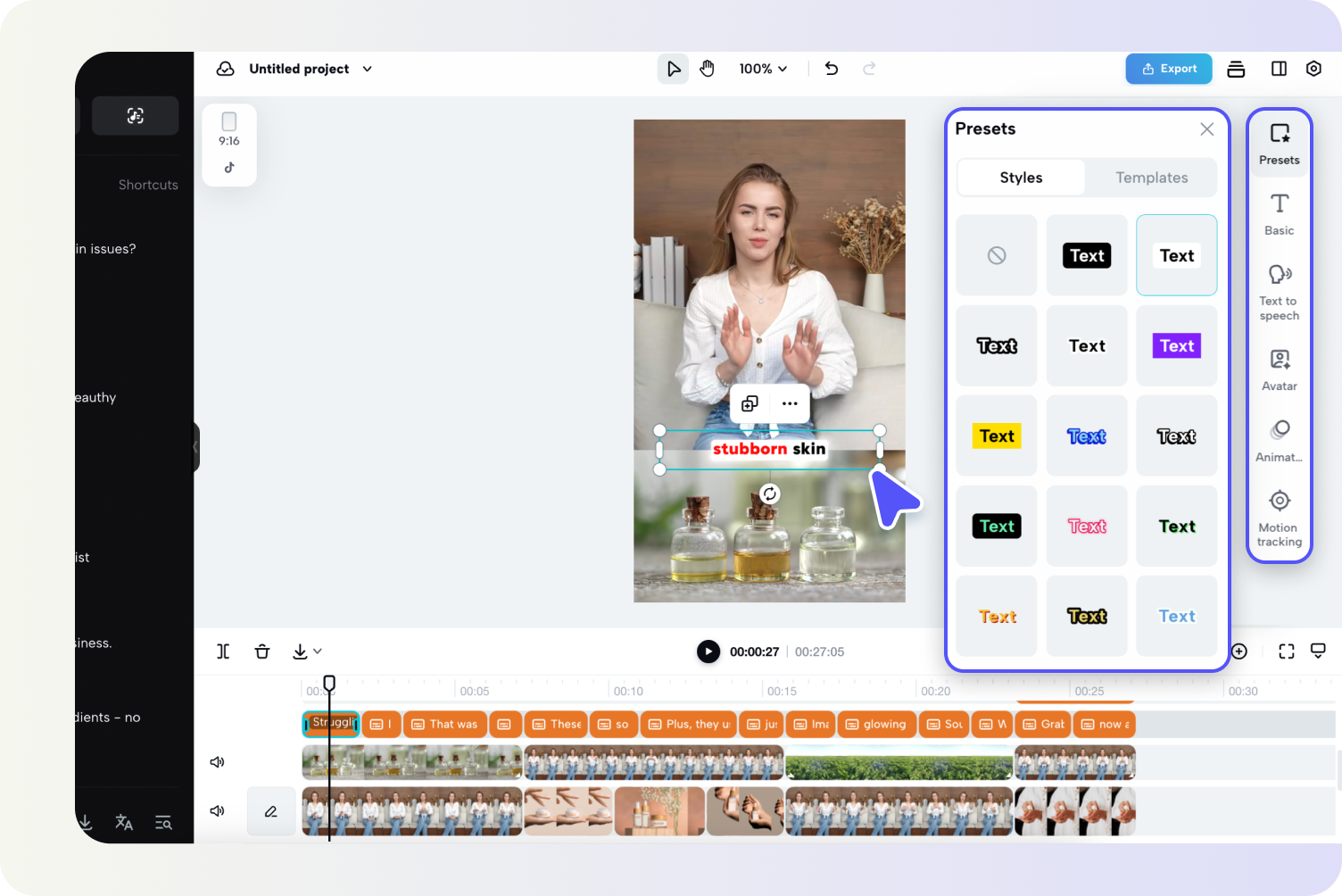
Task: Select the 'stubborn skin' text on canvas
Action: click(769, 449)
